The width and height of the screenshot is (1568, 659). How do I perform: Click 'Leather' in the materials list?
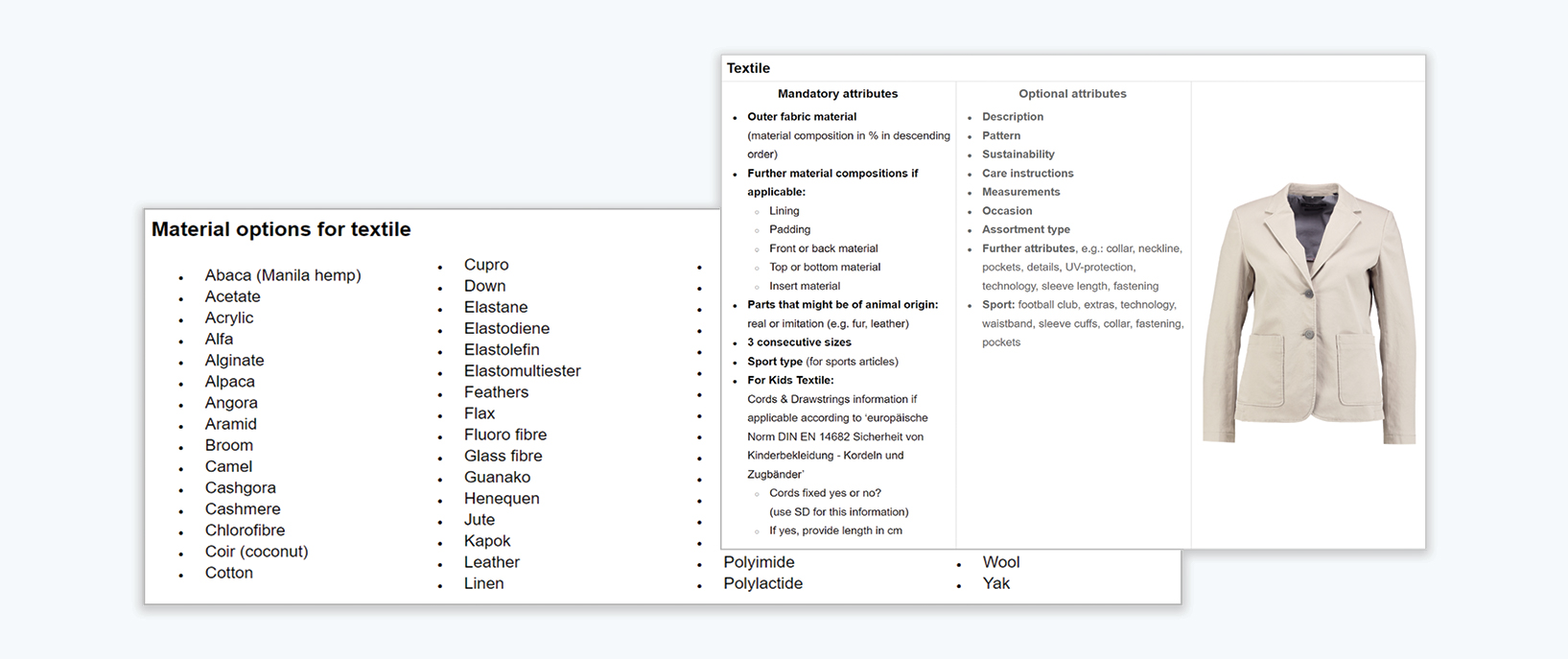[492, 562]
